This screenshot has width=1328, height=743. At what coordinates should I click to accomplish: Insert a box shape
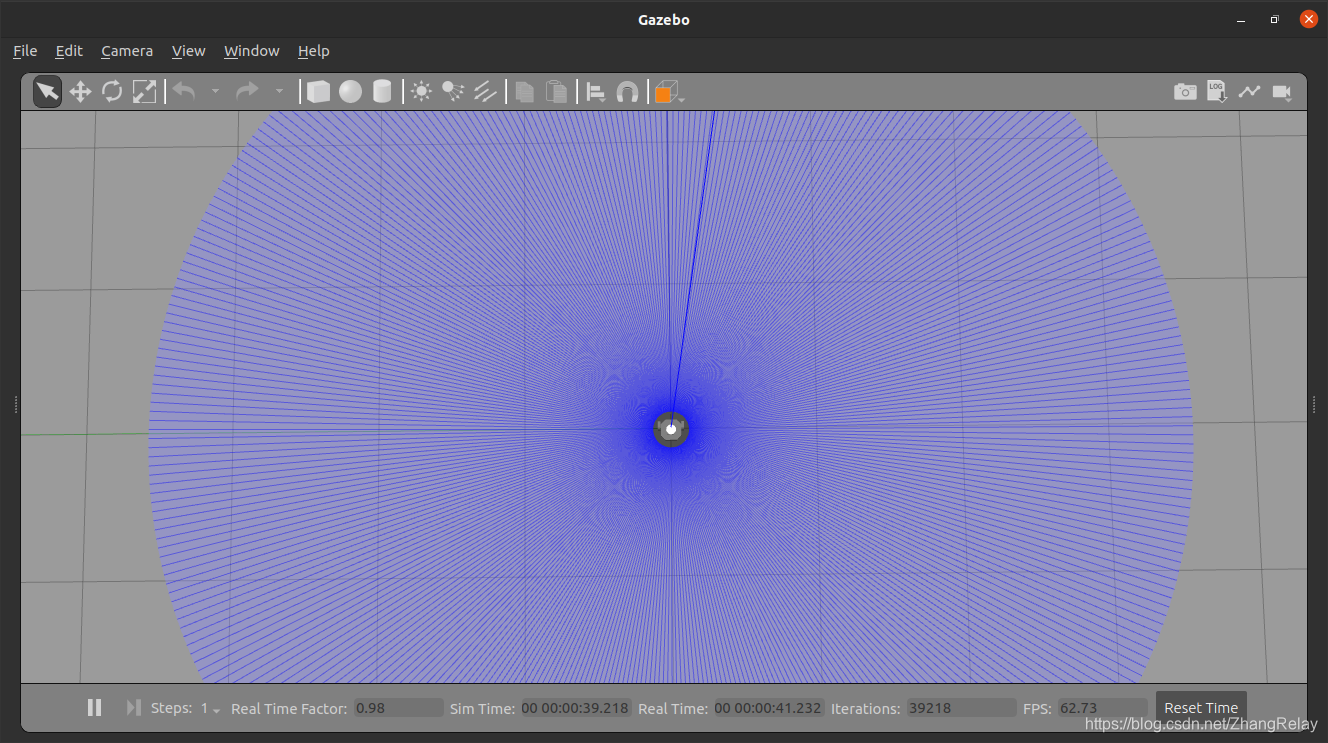tap(318, 92)
